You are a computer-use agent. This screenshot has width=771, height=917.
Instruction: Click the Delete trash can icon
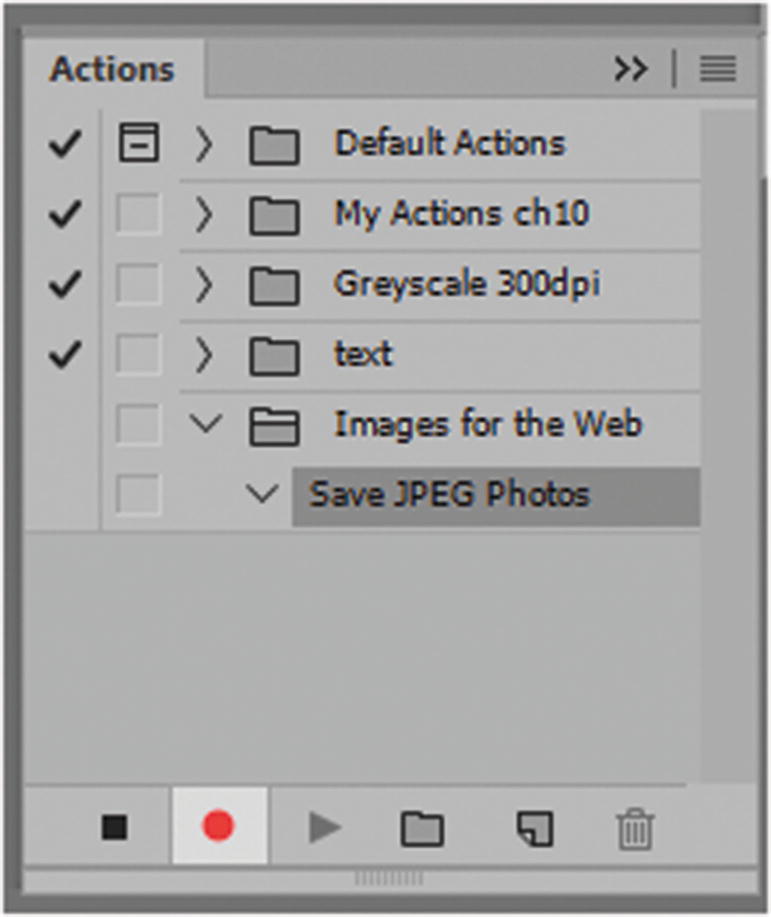click(x=635, y=829)
